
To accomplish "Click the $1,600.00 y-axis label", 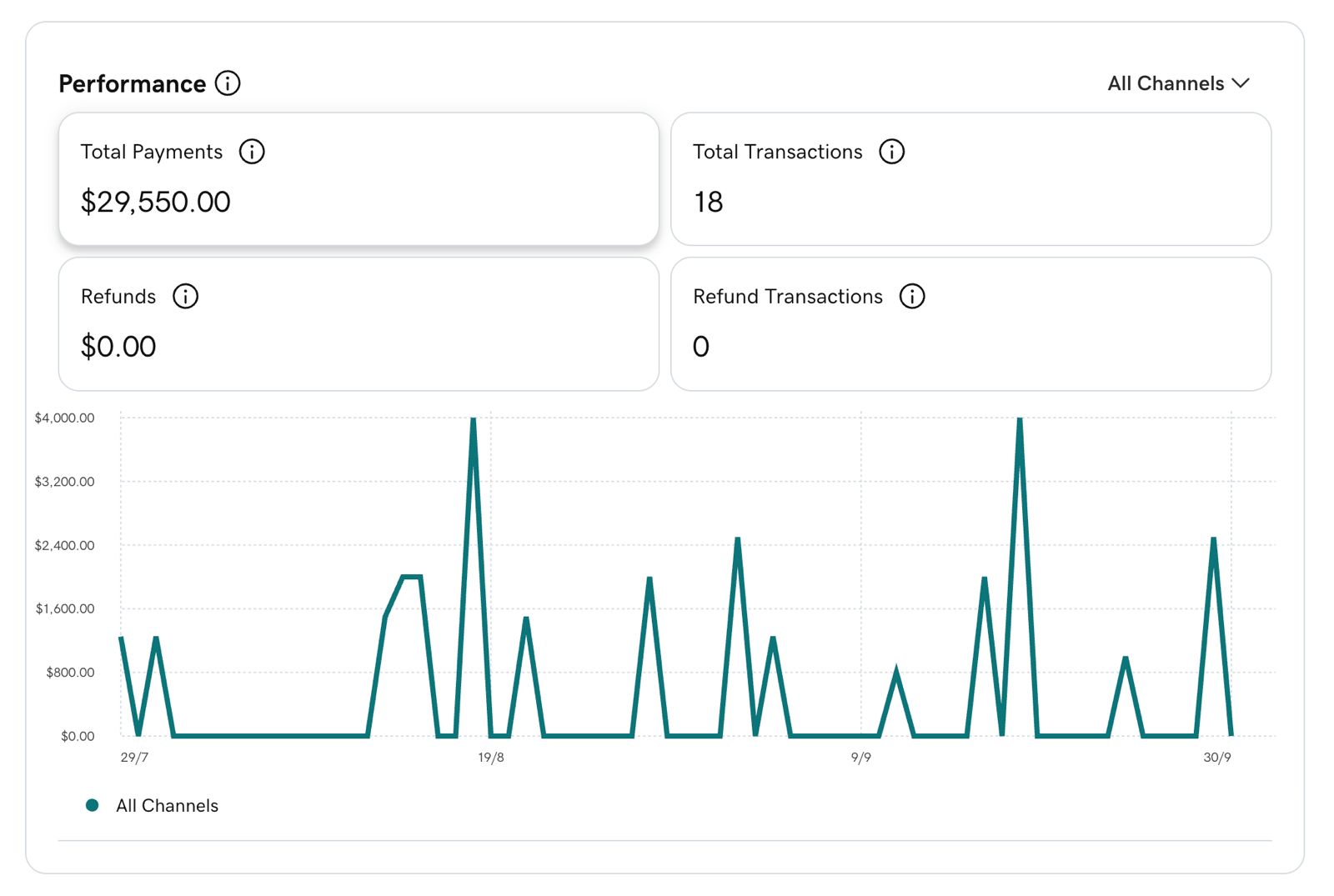I will 65,608.
